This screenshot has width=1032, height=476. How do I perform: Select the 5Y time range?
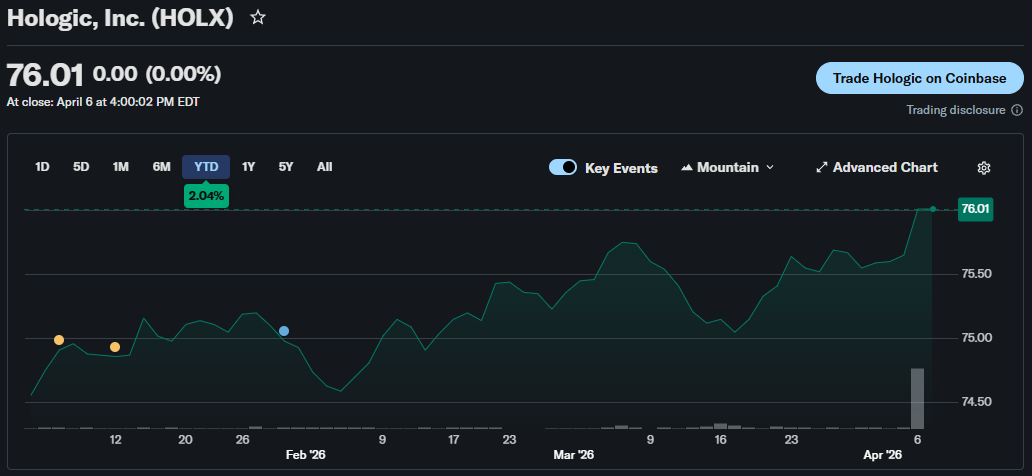(x=286, y=167)
